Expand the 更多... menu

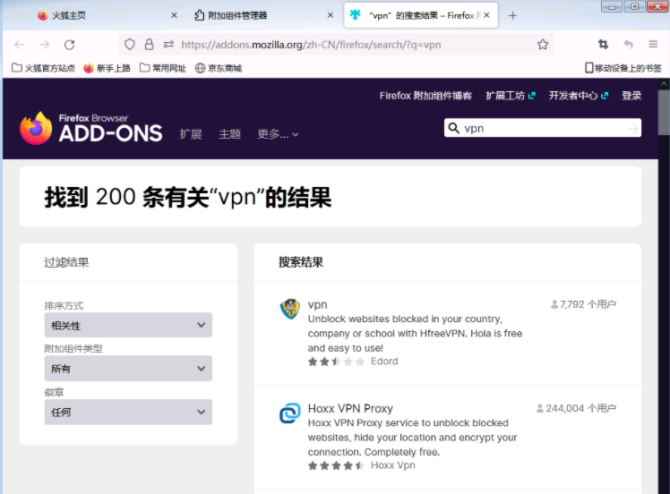(278, 134)
